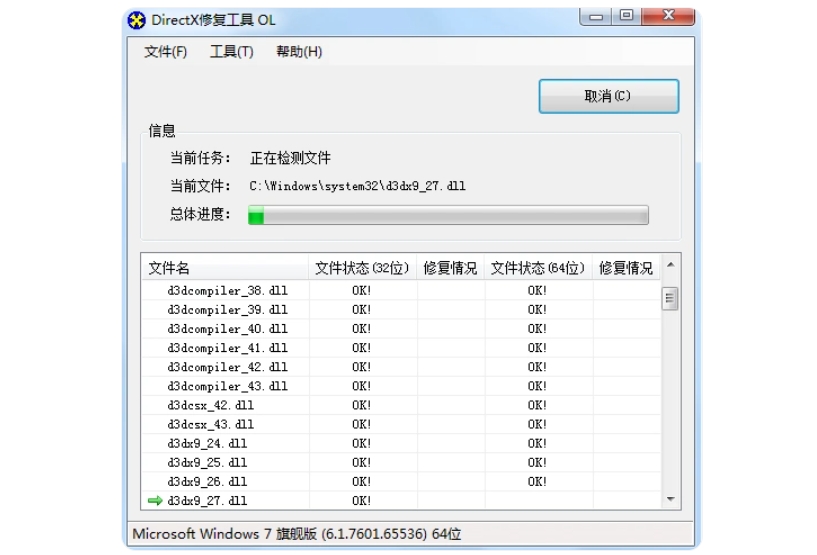This screenshot has height=555, width=817.
Task: Select the d3dcompiler_39.dll row
Action: [x=401, y=310]
